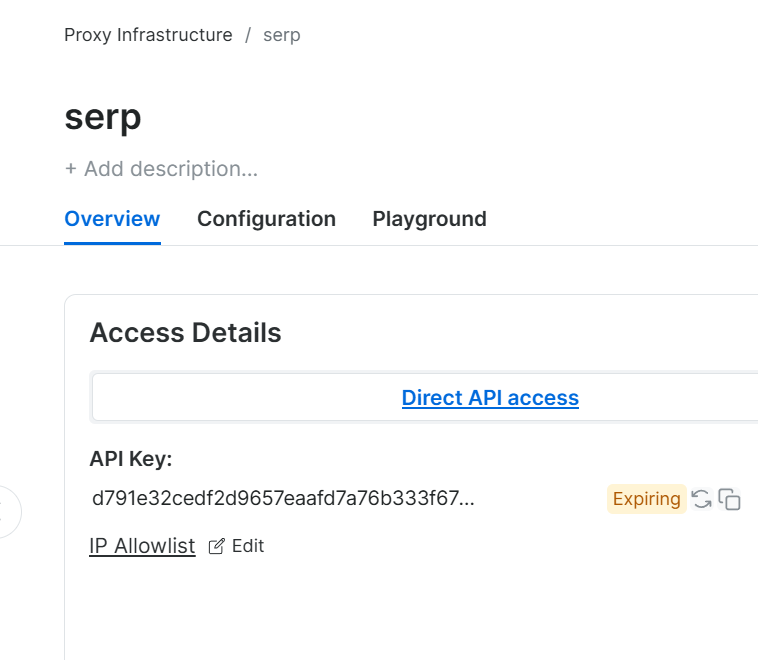This screenshot has width=758, height=660.
Task: Open the Playground tab
Action: click(x=429, y=219)
